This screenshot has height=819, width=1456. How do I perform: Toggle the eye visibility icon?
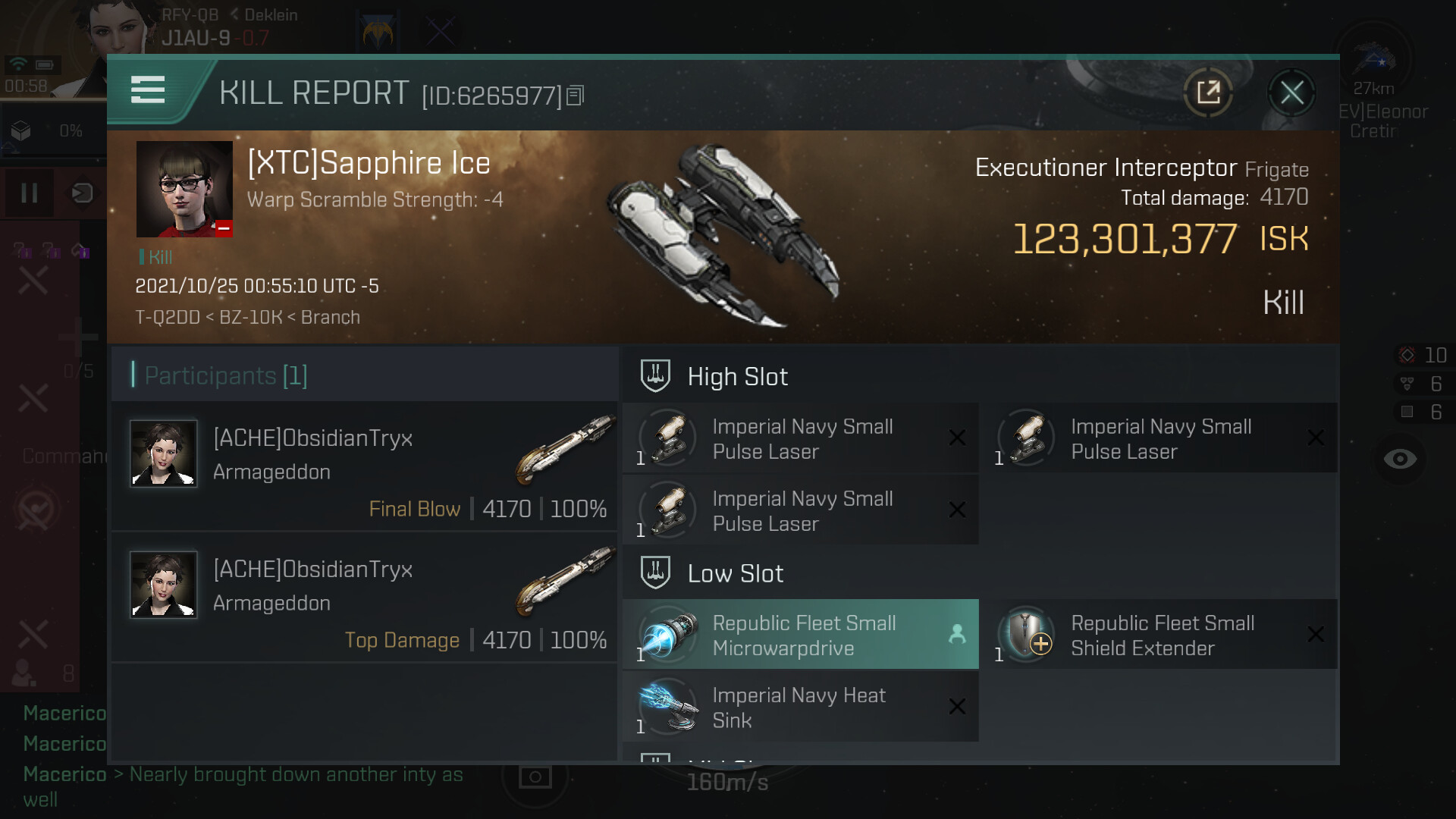tap(1400, 459)
